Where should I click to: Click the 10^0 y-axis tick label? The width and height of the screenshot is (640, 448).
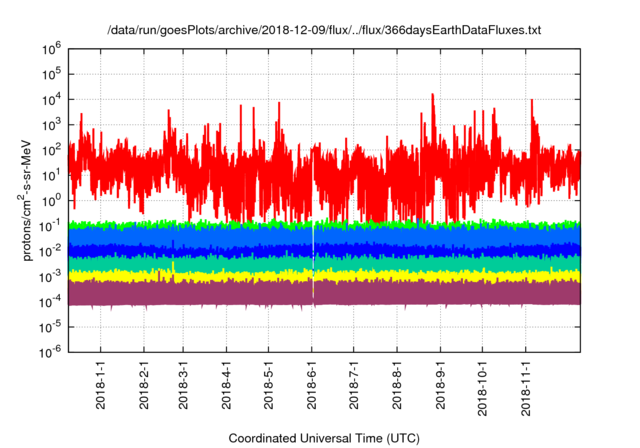pyautogui.click(x=51, y=201)
